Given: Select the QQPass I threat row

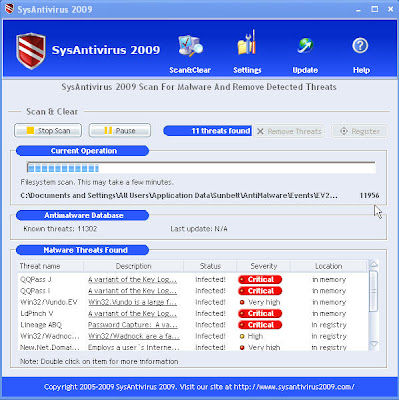Looking at the screenshot, I should [x=193, y=291].
